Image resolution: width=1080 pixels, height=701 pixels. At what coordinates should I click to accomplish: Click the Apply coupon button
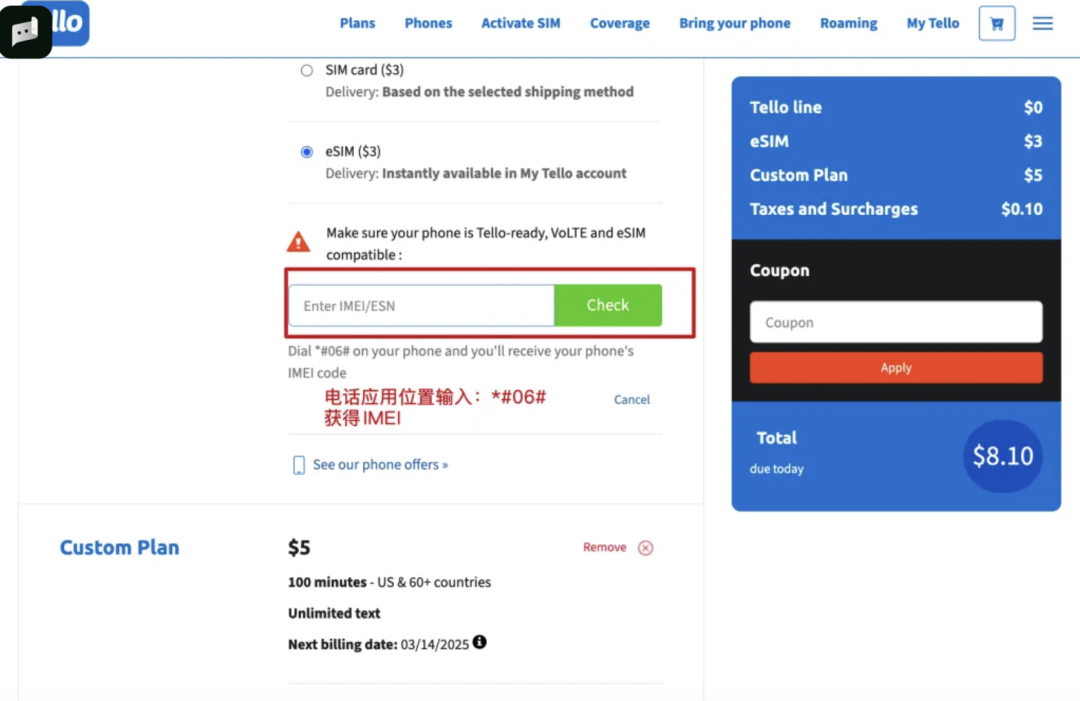896,368
